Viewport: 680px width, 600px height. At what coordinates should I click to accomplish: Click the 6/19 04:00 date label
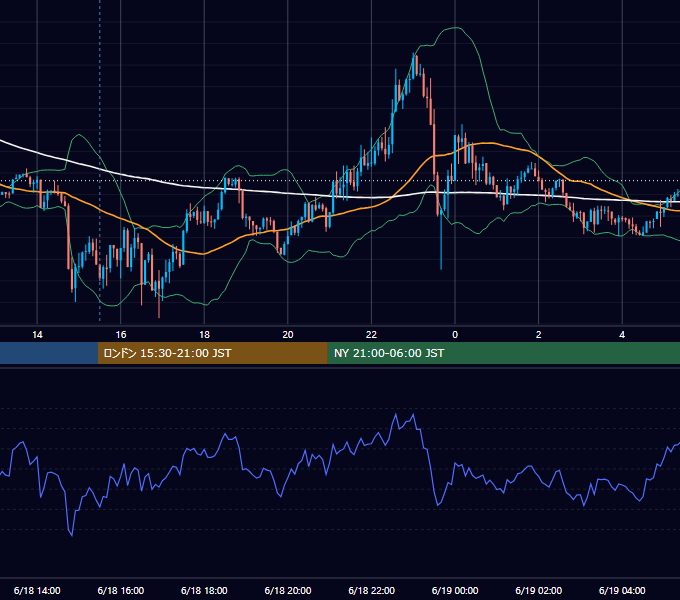622,590
